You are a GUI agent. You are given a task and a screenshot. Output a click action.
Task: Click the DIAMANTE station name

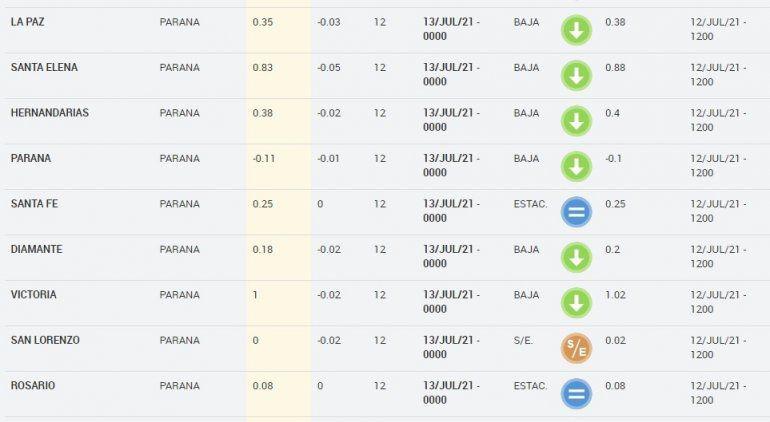(36, 249)
